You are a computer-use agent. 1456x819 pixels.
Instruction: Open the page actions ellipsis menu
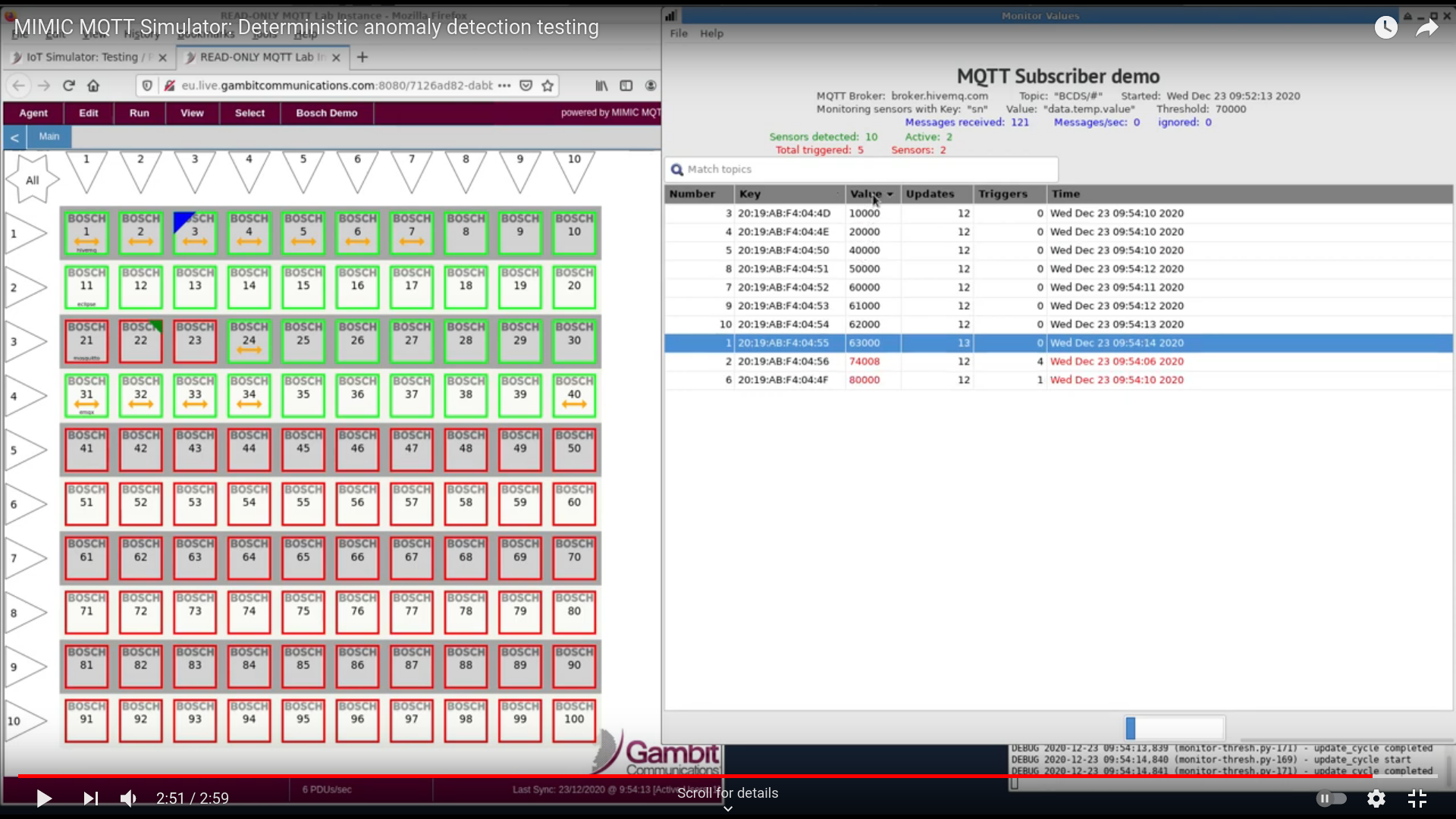pos(504,86)
